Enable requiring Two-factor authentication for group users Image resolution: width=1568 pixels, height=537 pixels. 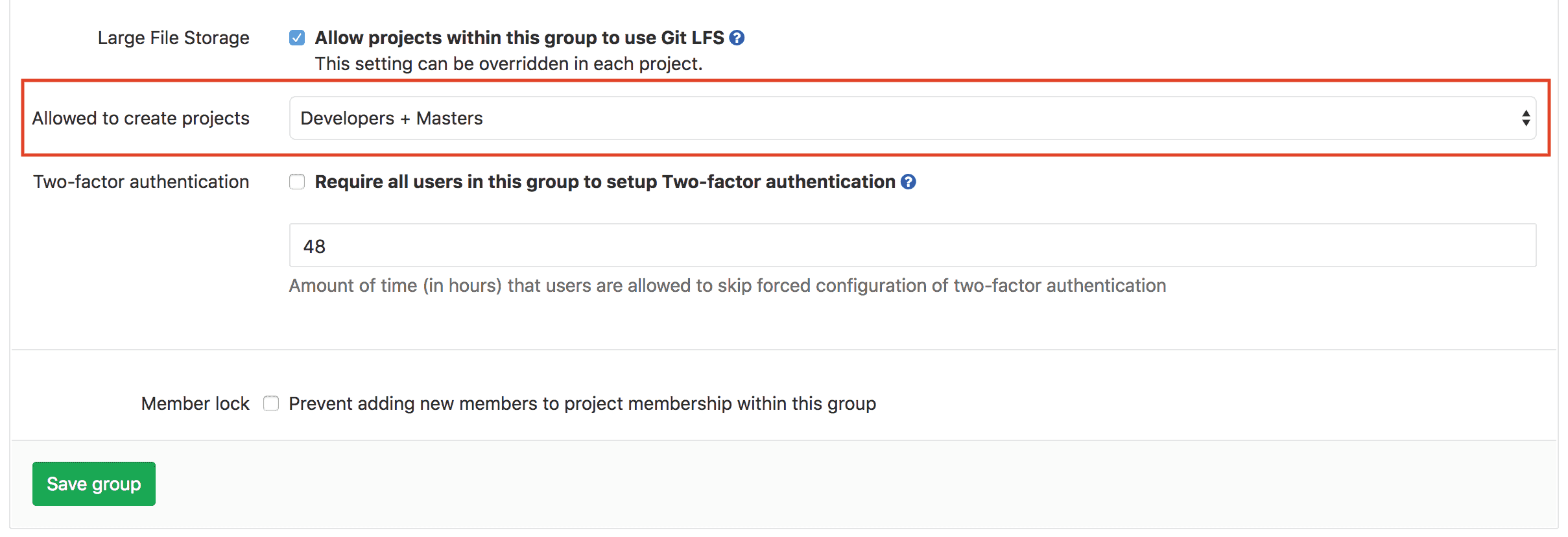pyautogui.click(x=297, y=182)
